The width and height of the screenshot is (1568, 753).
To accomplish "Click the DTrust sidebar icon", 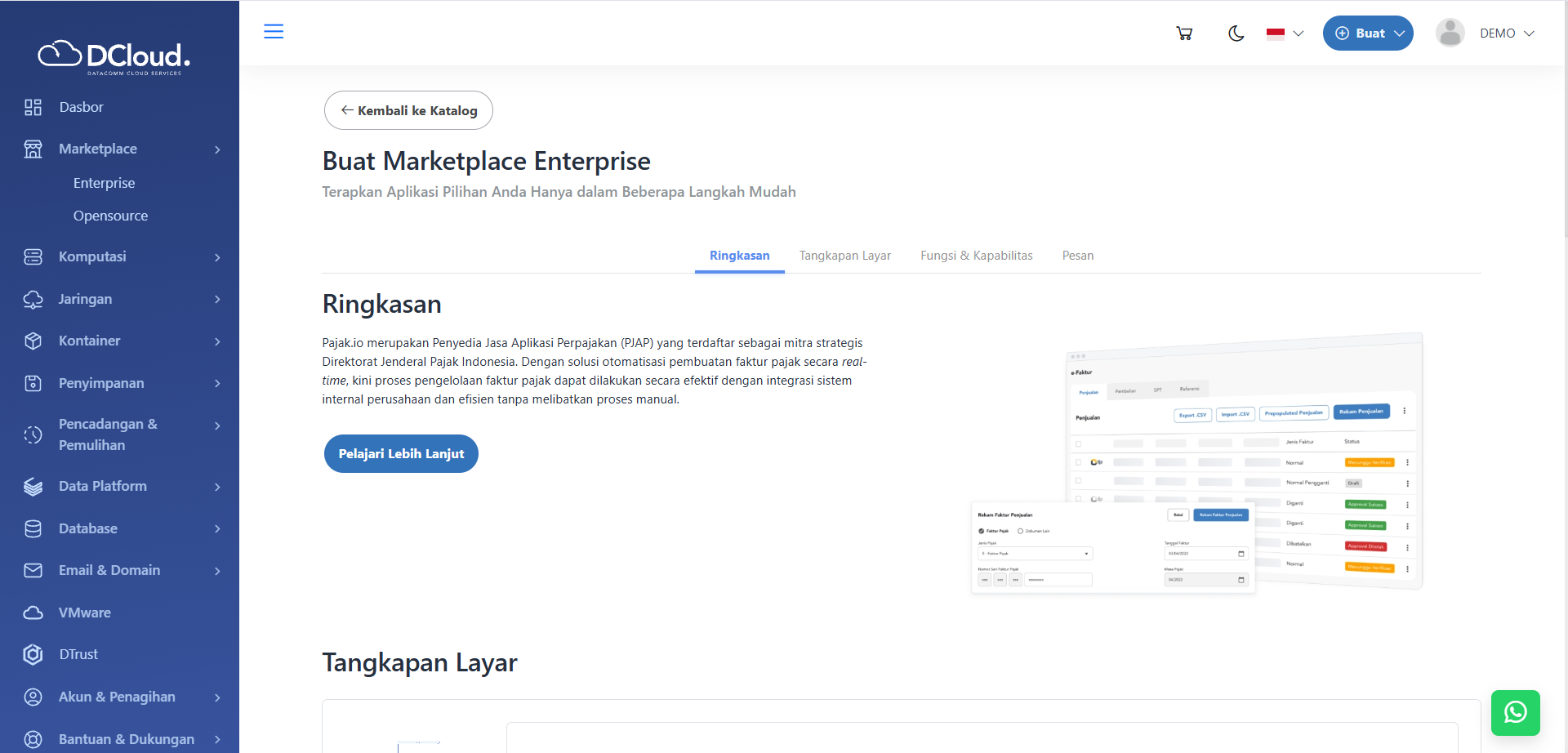I will (33, 654).
